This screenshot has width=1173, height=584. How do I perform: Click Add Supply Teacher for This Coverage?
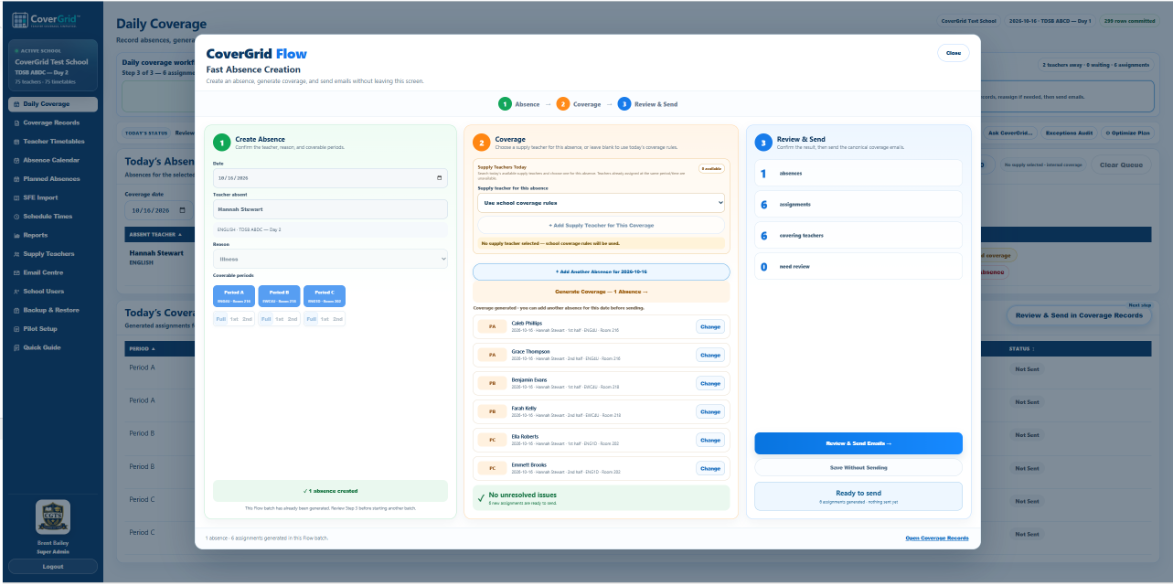coord(601,225)
